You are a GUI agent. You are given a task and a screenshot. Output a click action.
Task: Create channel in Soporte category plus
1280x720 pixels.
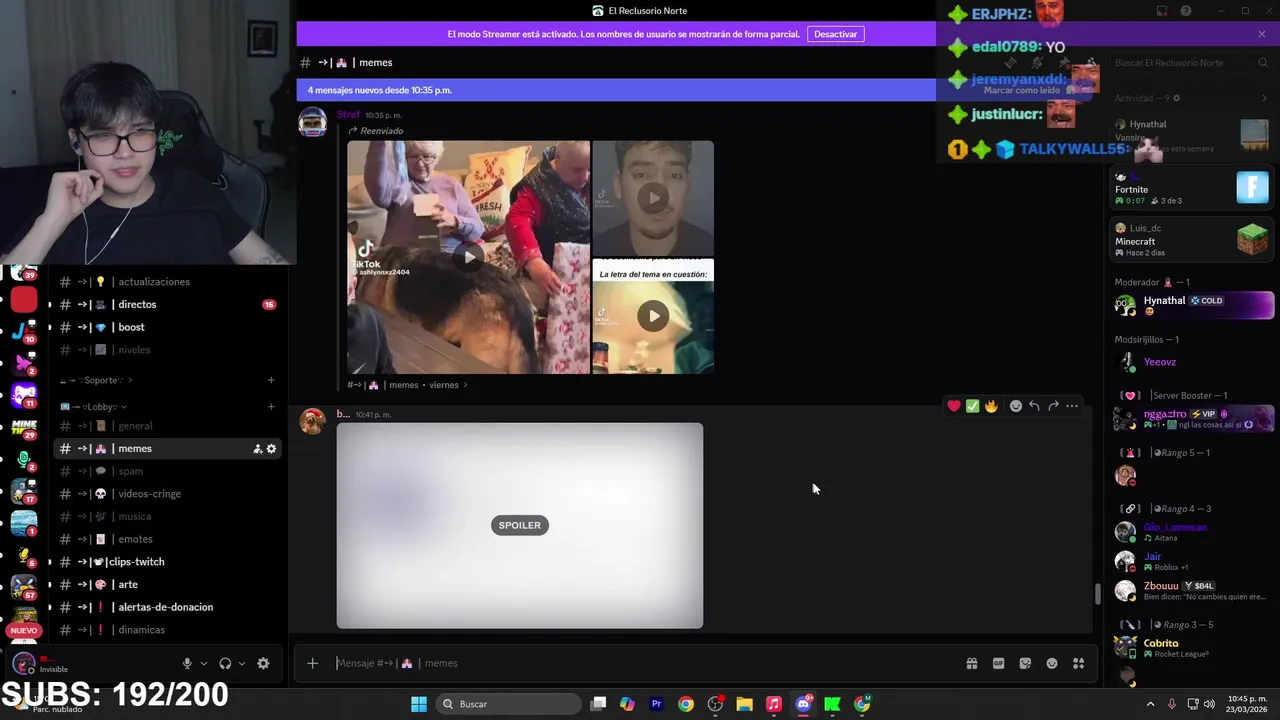click(271, 380)
